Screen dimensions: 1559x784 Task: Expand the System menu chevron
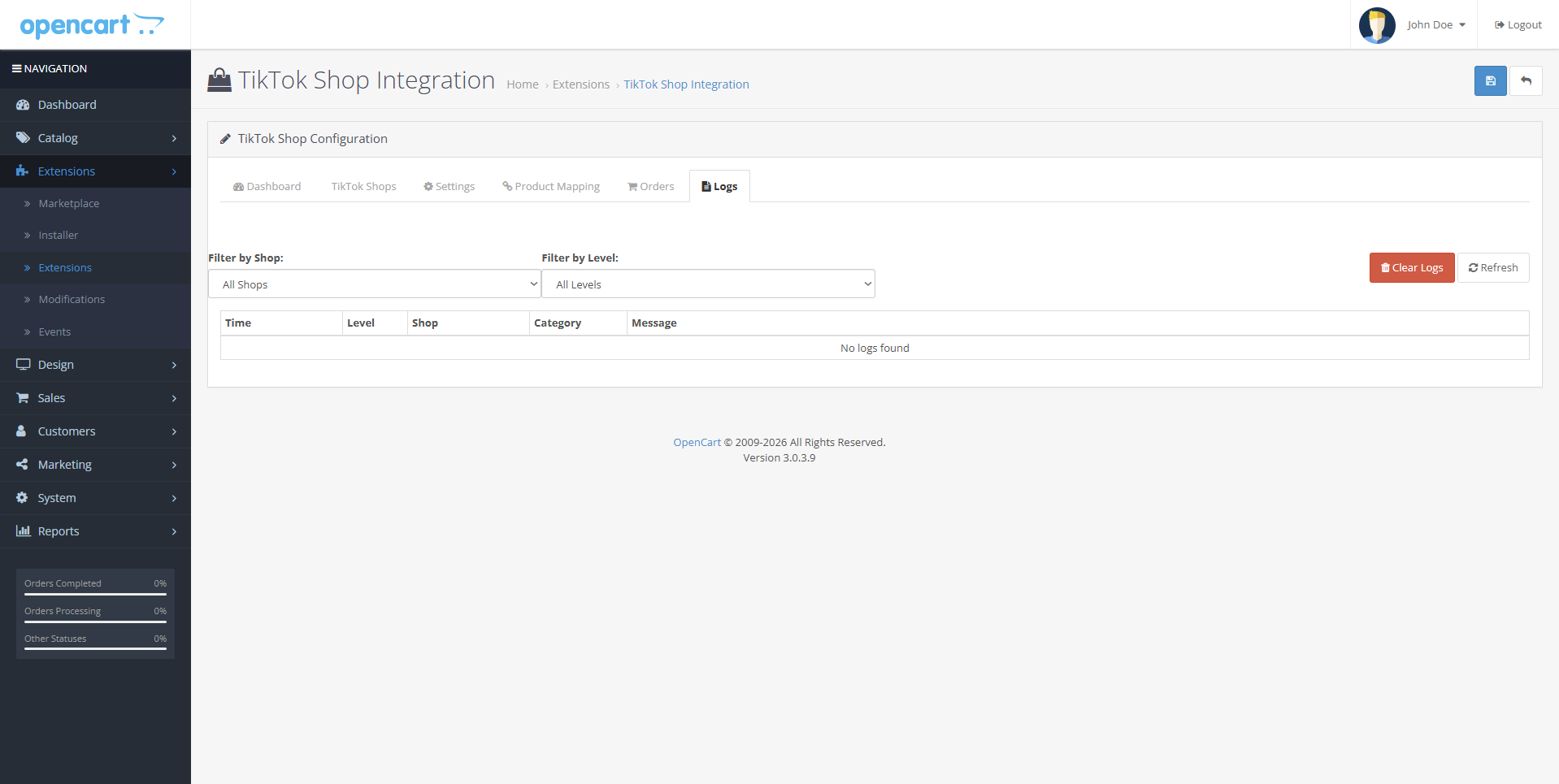[174, 499]
